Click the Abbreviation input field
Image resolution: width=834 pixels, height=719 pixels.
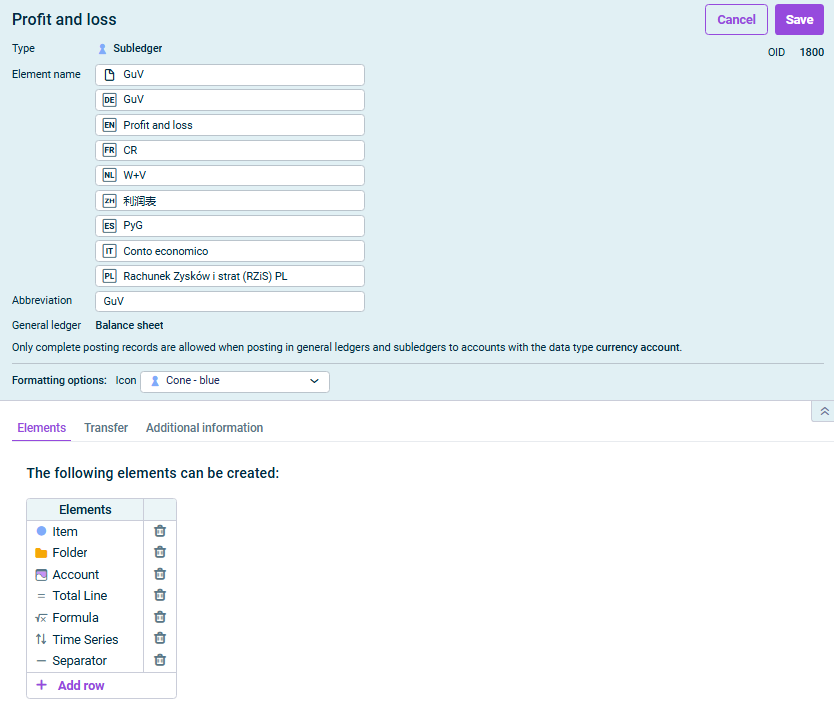[230, 301]
